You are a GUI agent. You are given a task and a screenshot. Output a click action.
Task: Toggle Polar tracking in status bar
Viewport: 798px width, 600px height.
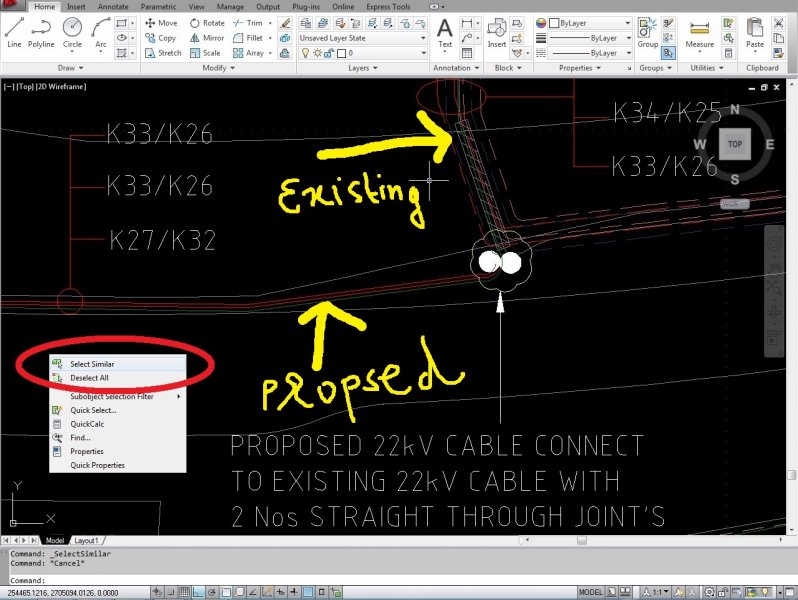[212, 592]
